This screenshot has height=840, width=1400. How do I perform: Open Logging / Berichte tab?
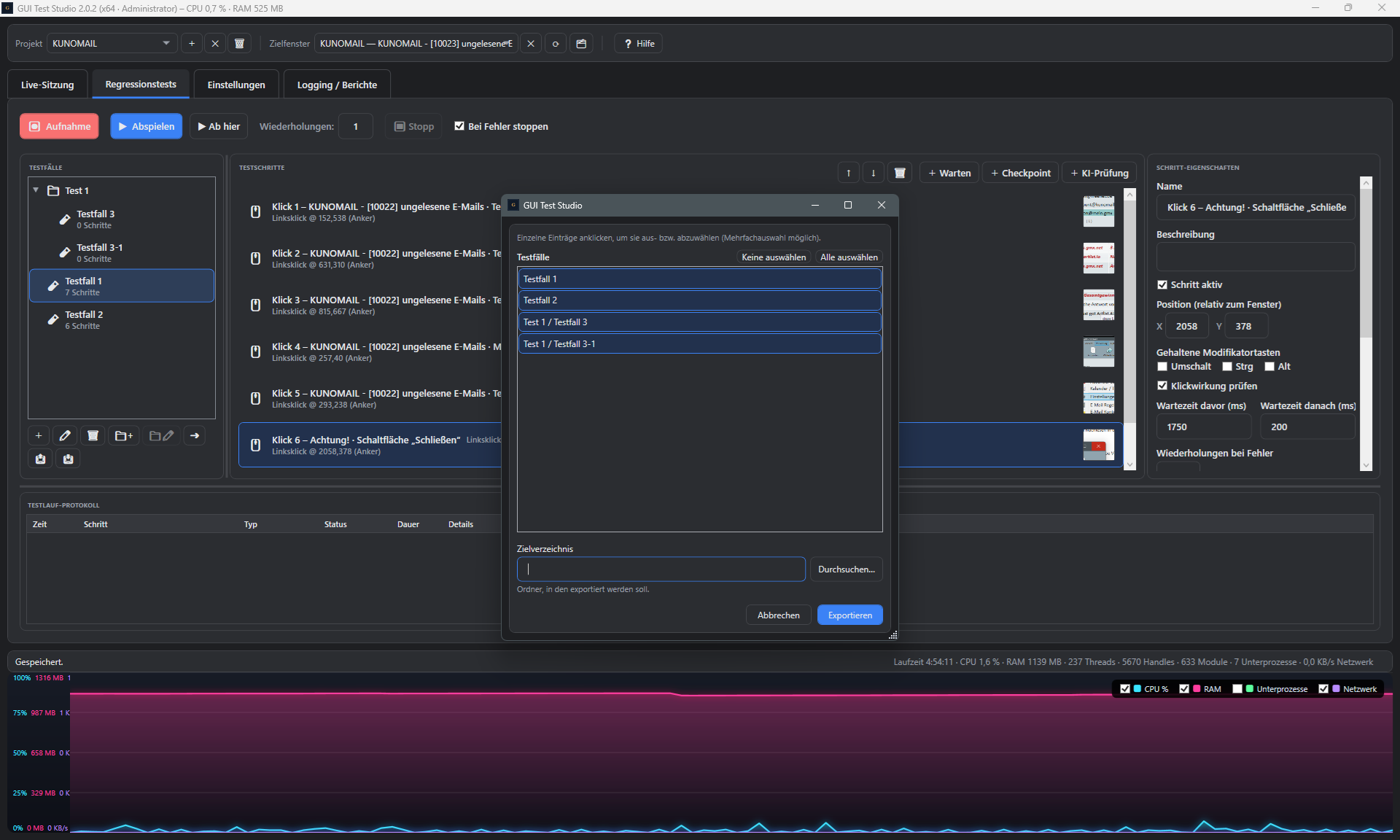[337, 85]
